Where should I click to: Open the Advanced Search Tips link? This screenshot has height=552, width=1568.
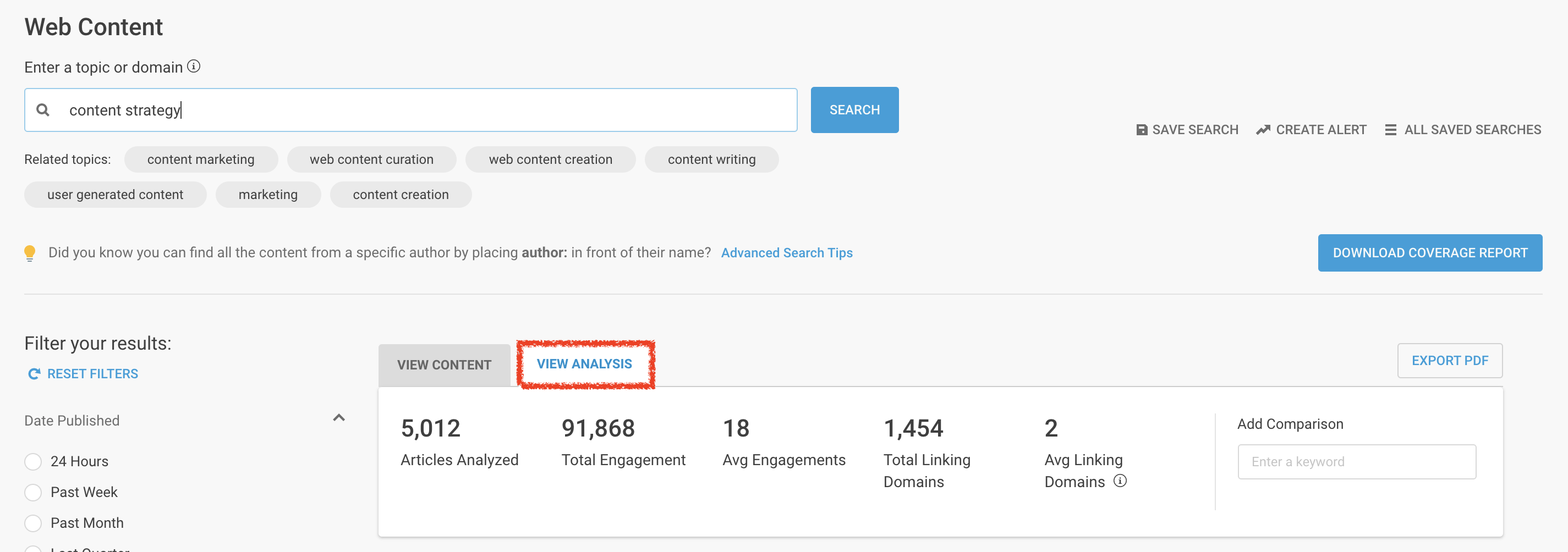[786, 252]
